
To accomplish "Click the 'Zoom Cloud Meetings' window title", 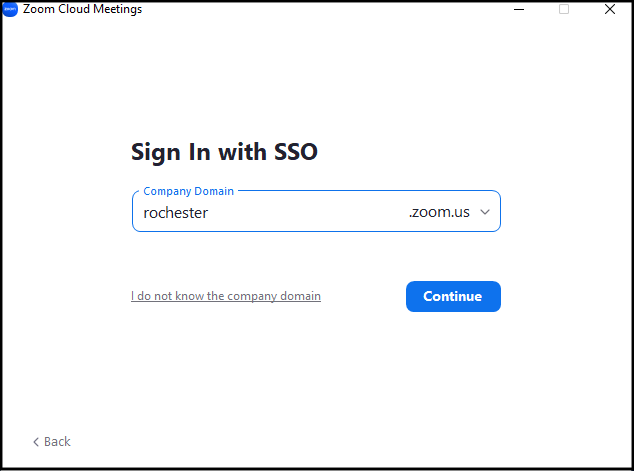I will [x=82, y=9].
